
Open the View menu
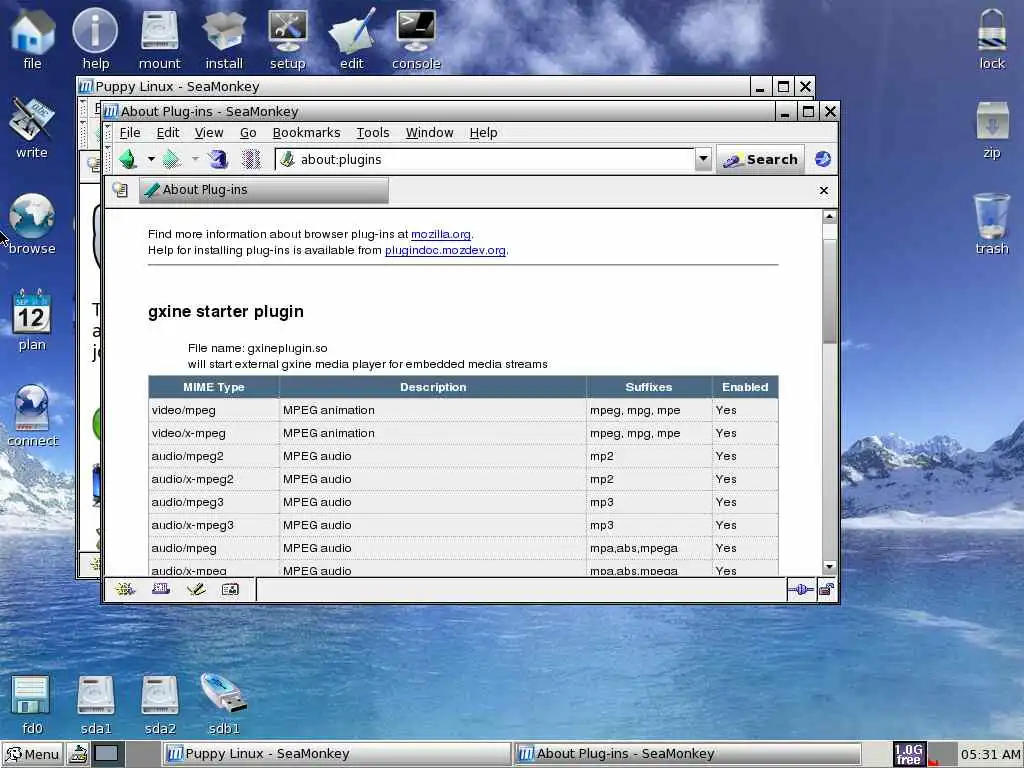point(209,133)
